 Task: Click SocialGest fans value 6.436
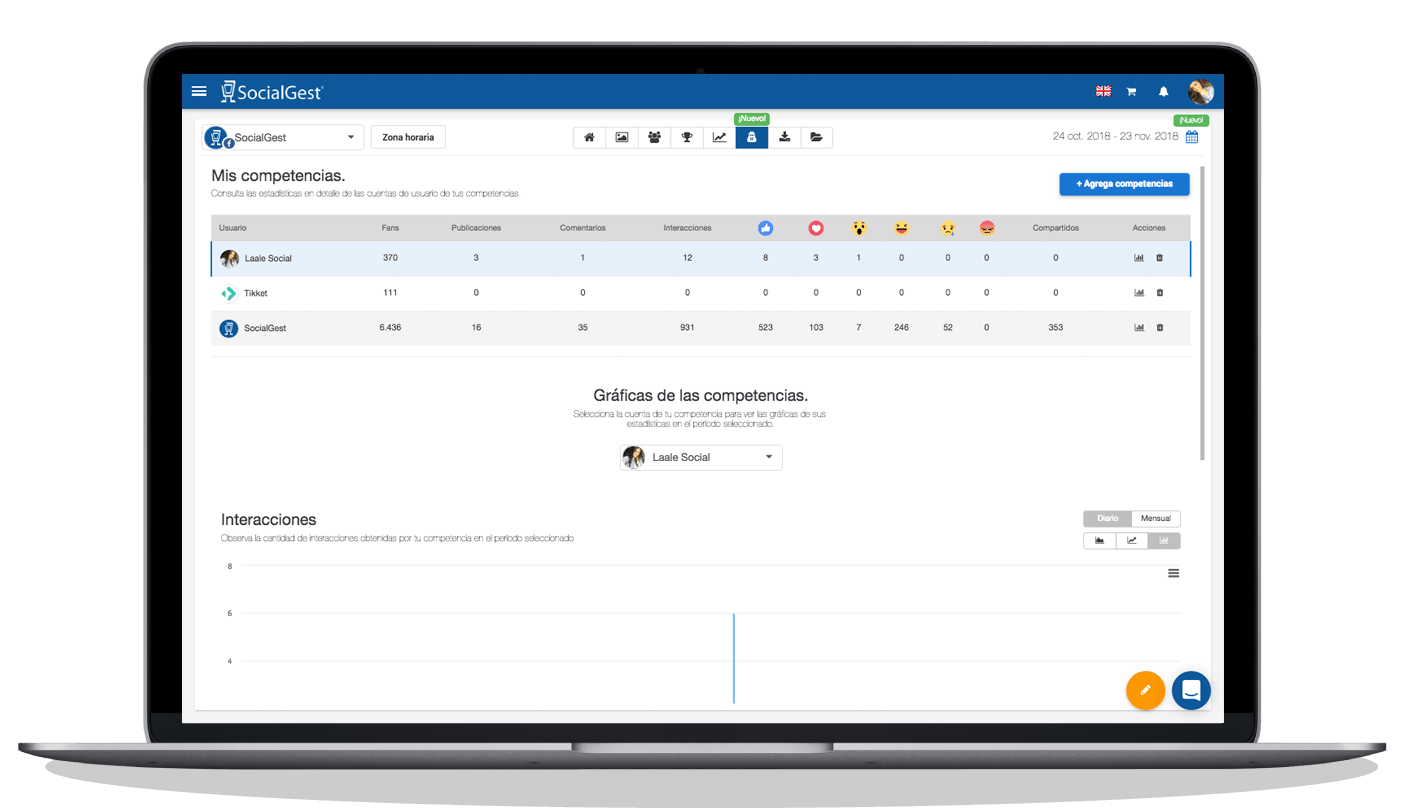pyautogui.click(x=390, y=328)
